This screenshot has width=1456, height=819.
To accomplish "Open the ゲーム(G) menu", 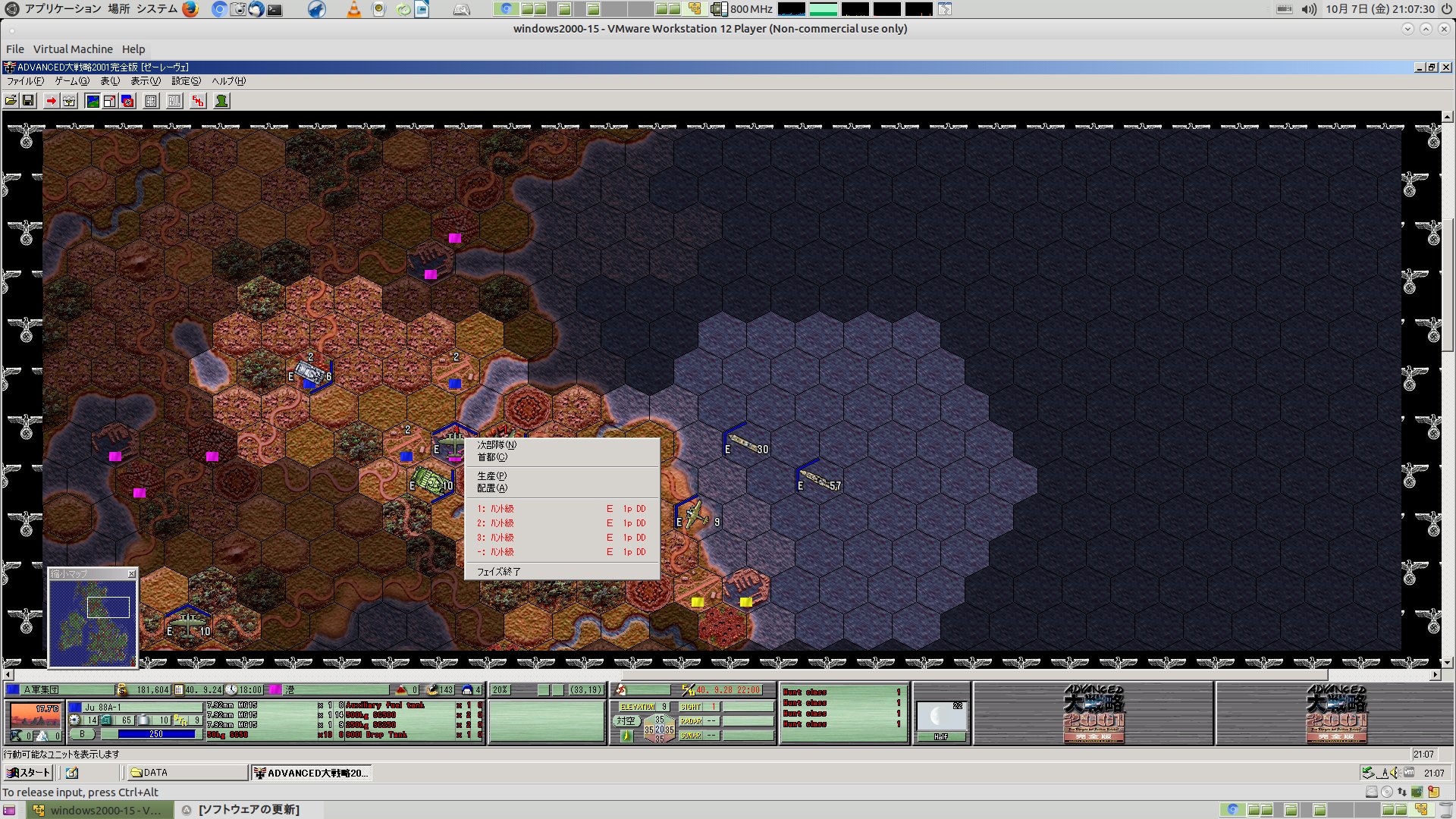I will coord(71,81).
